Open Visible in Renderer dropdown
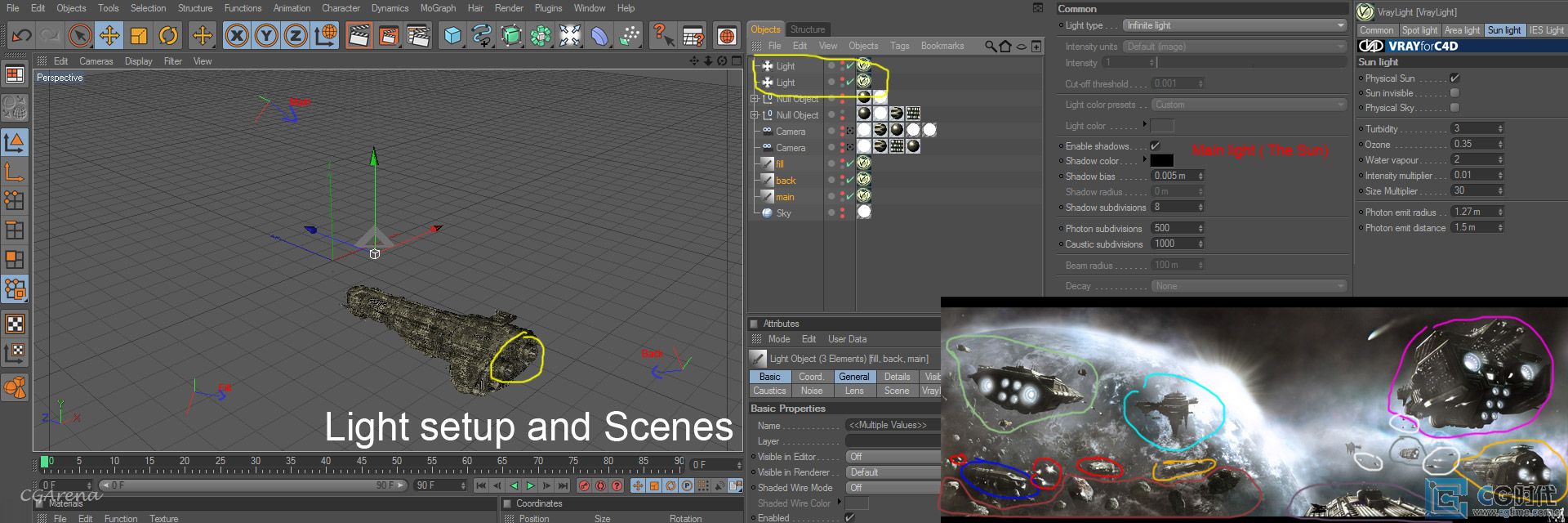Image resolution: width=1568 pixels, height=523 pixels. pos(893,472)
